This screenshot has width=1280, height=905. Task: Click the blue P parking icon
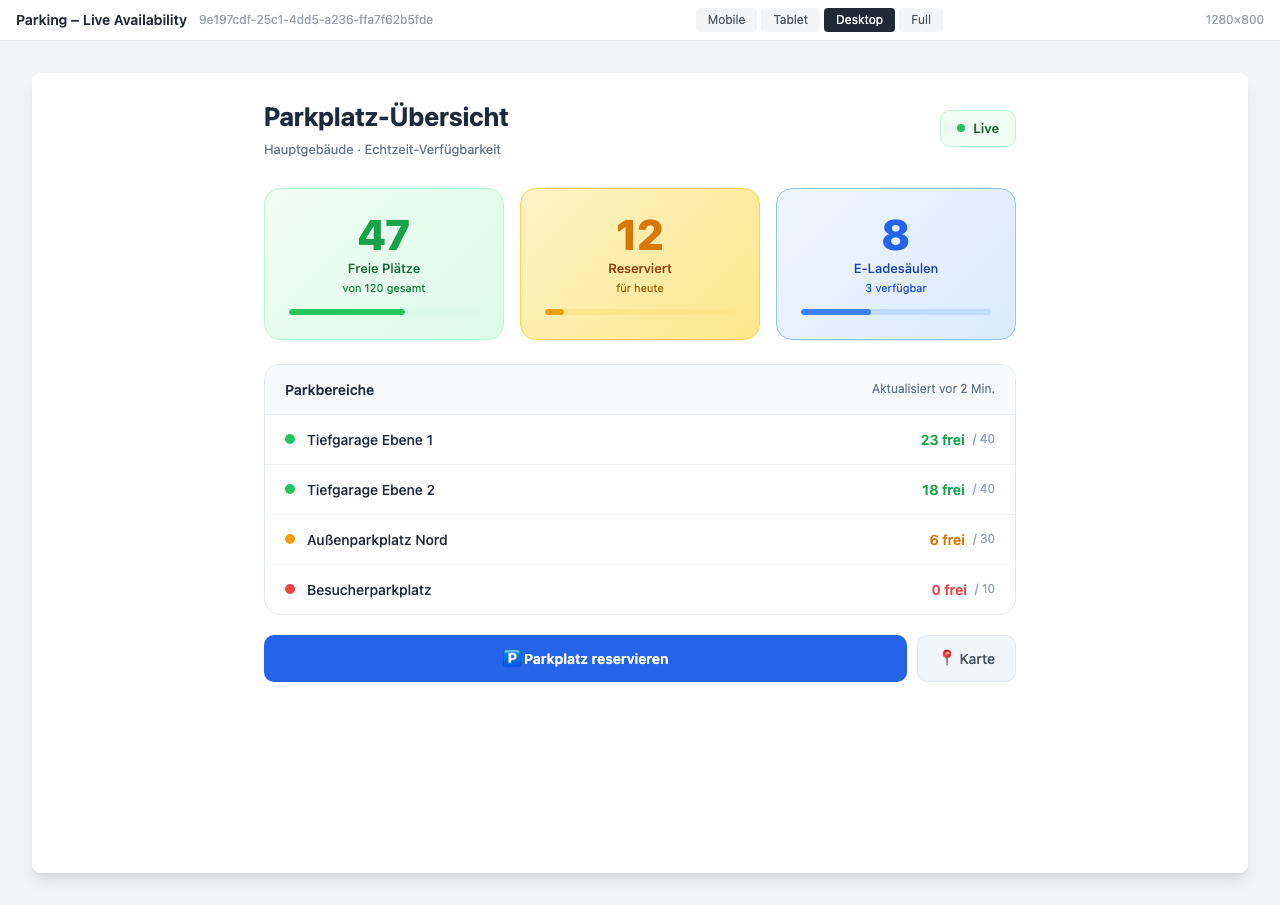(x=511, y=658)
